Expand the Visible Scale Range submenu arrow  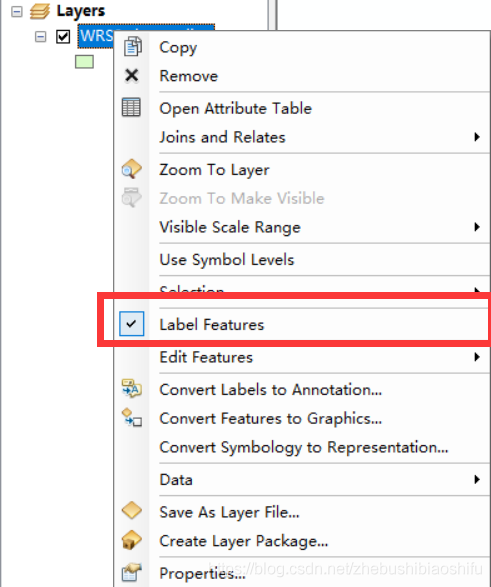(477, 227)
